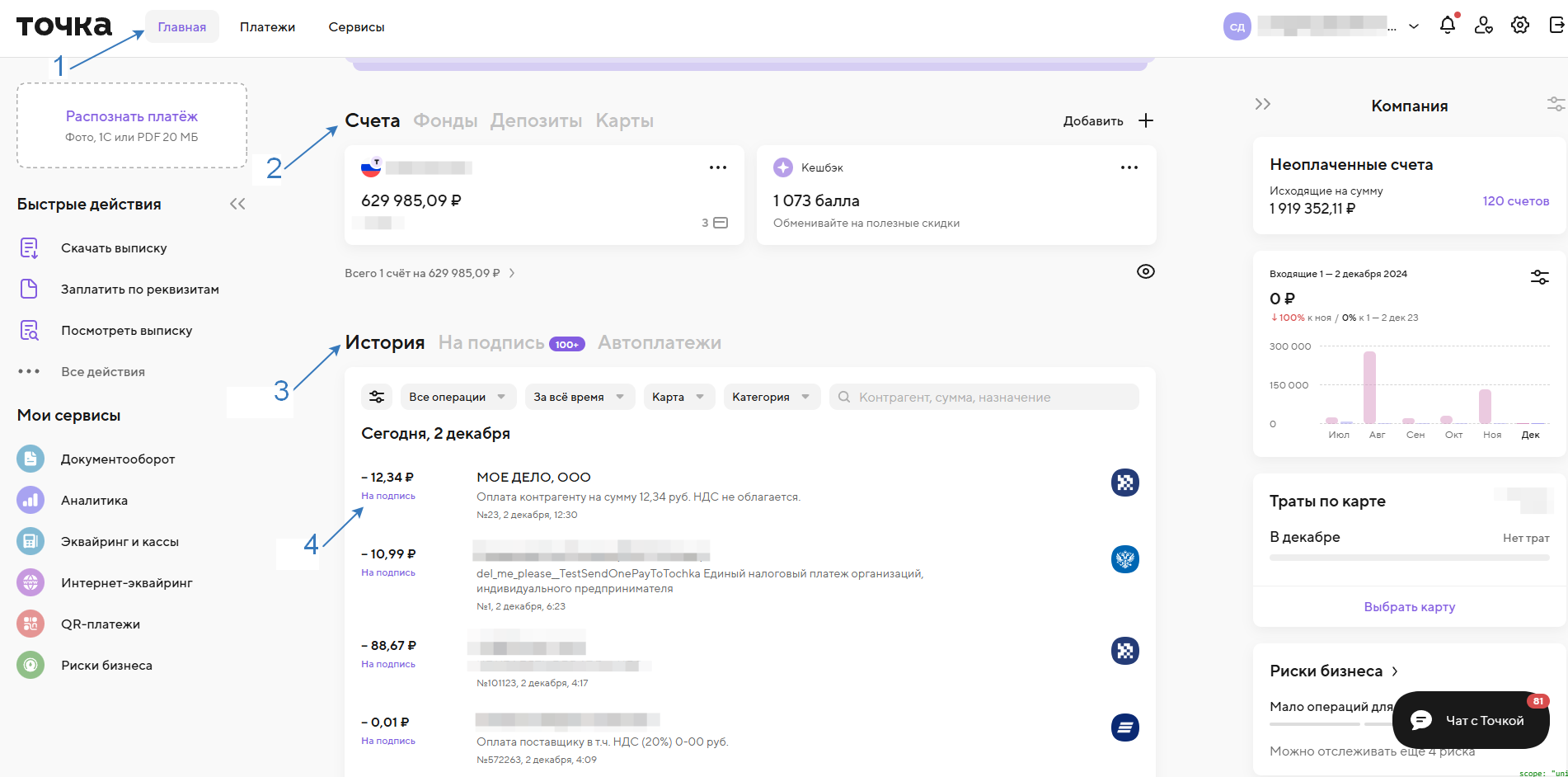
Task: Open the settings gear in header
Action: coord(1519,26)
